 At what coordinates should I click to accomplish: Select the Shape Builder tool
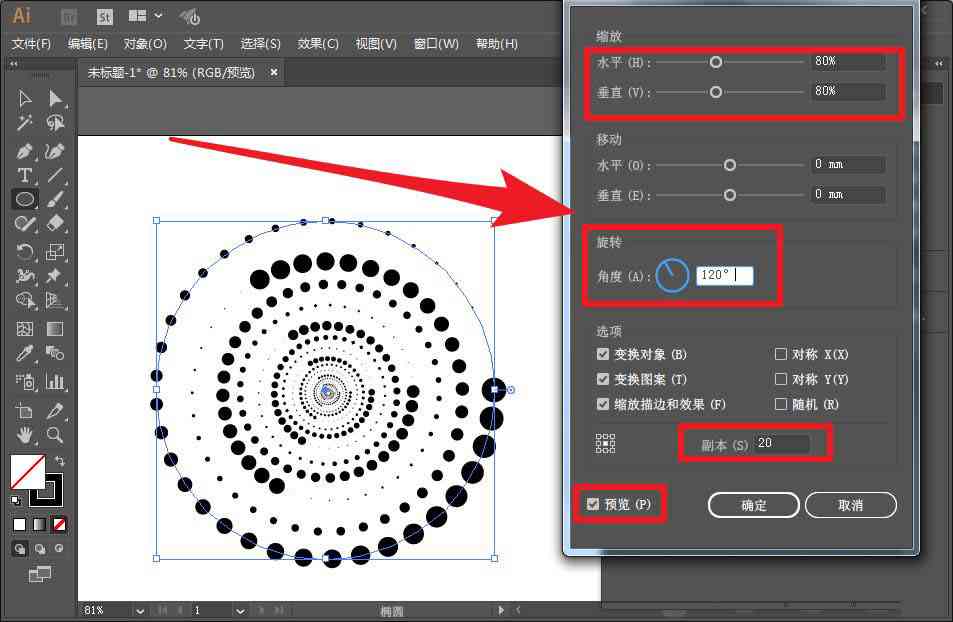click(x=25, y=300)
